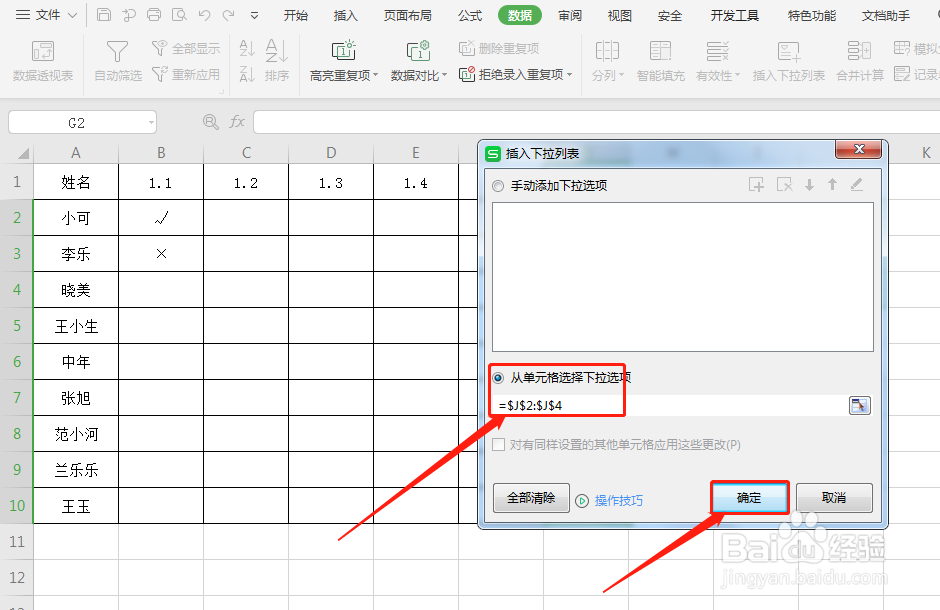This screenshot has height=610, width=940.
Task: Switch to the 审阅 ribbon tab
Action: 570,16
